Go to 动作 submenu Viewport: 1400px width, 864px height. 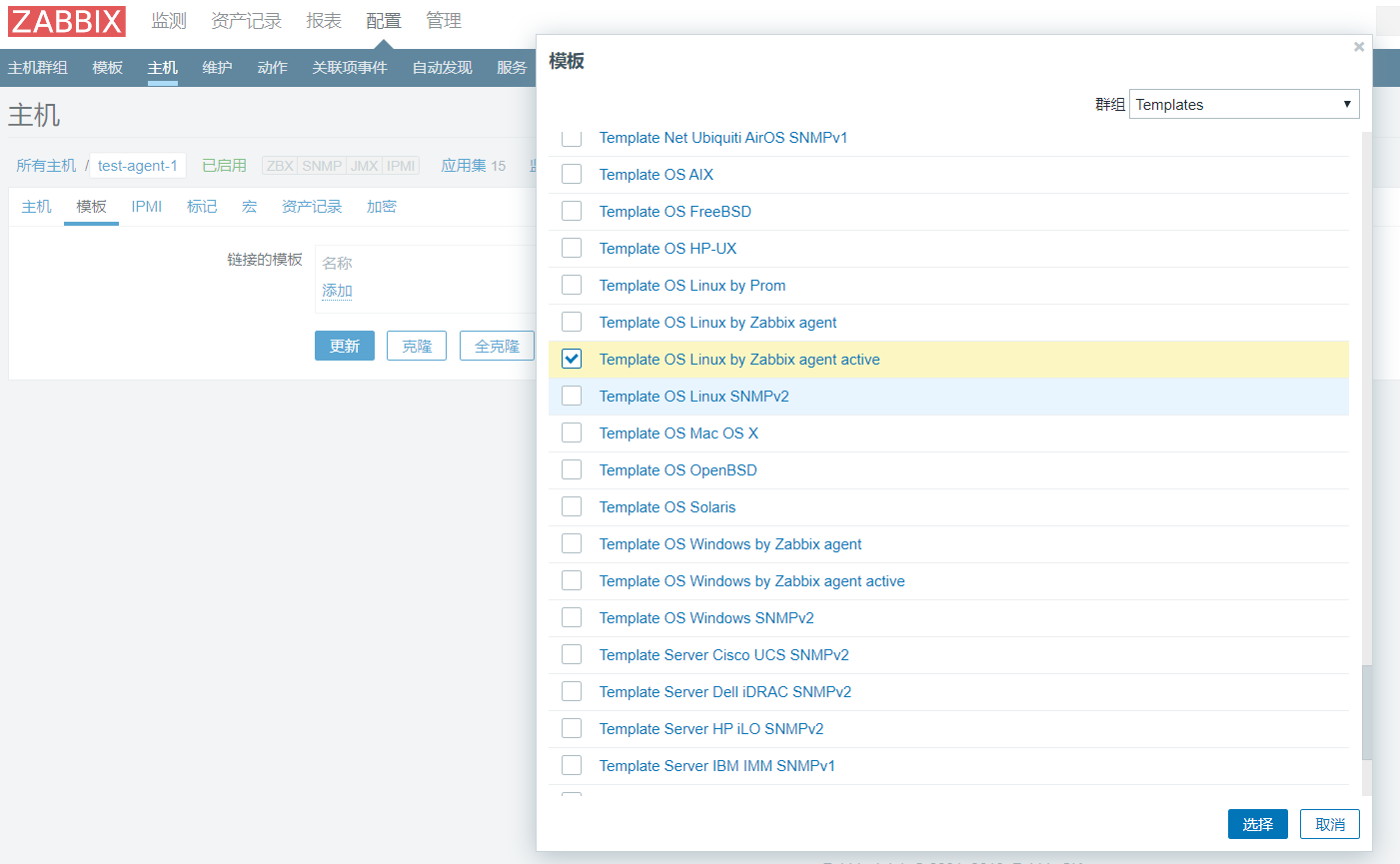[x=273, y=68]
